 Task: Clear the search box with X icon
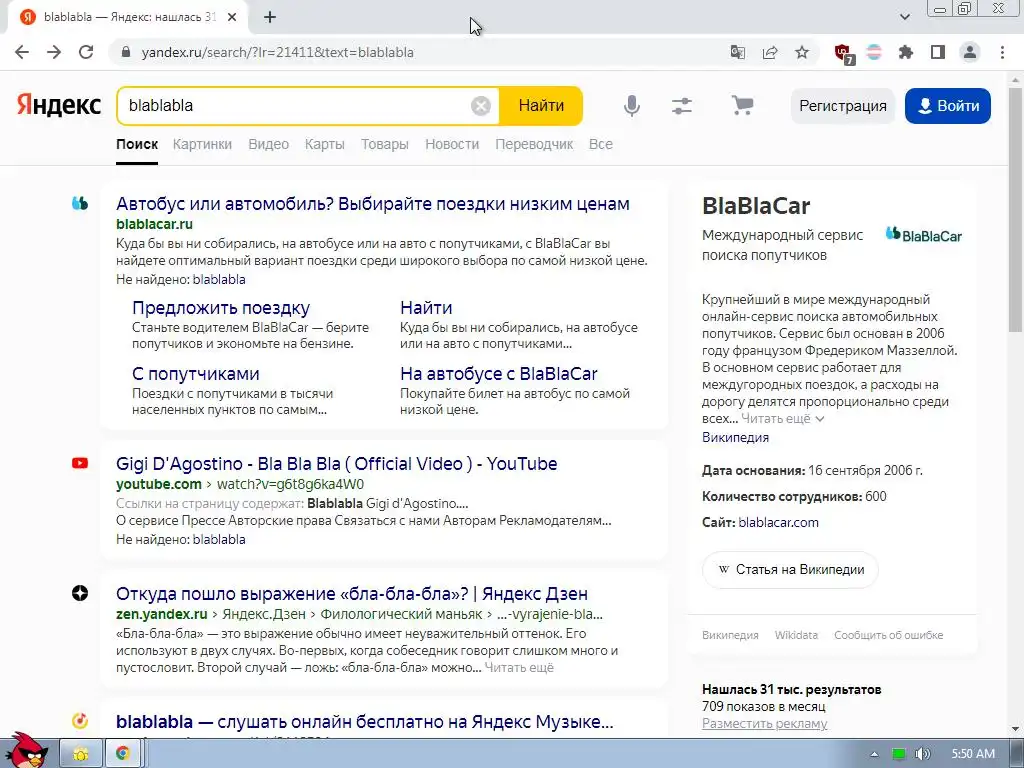point(481,106)
